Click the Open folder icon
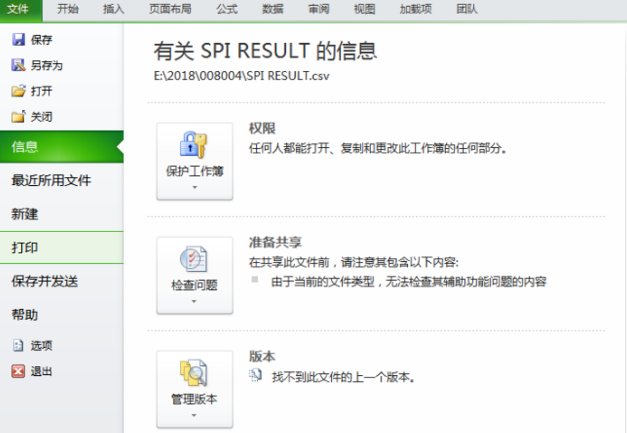627x433 pixels. (18, 91)
